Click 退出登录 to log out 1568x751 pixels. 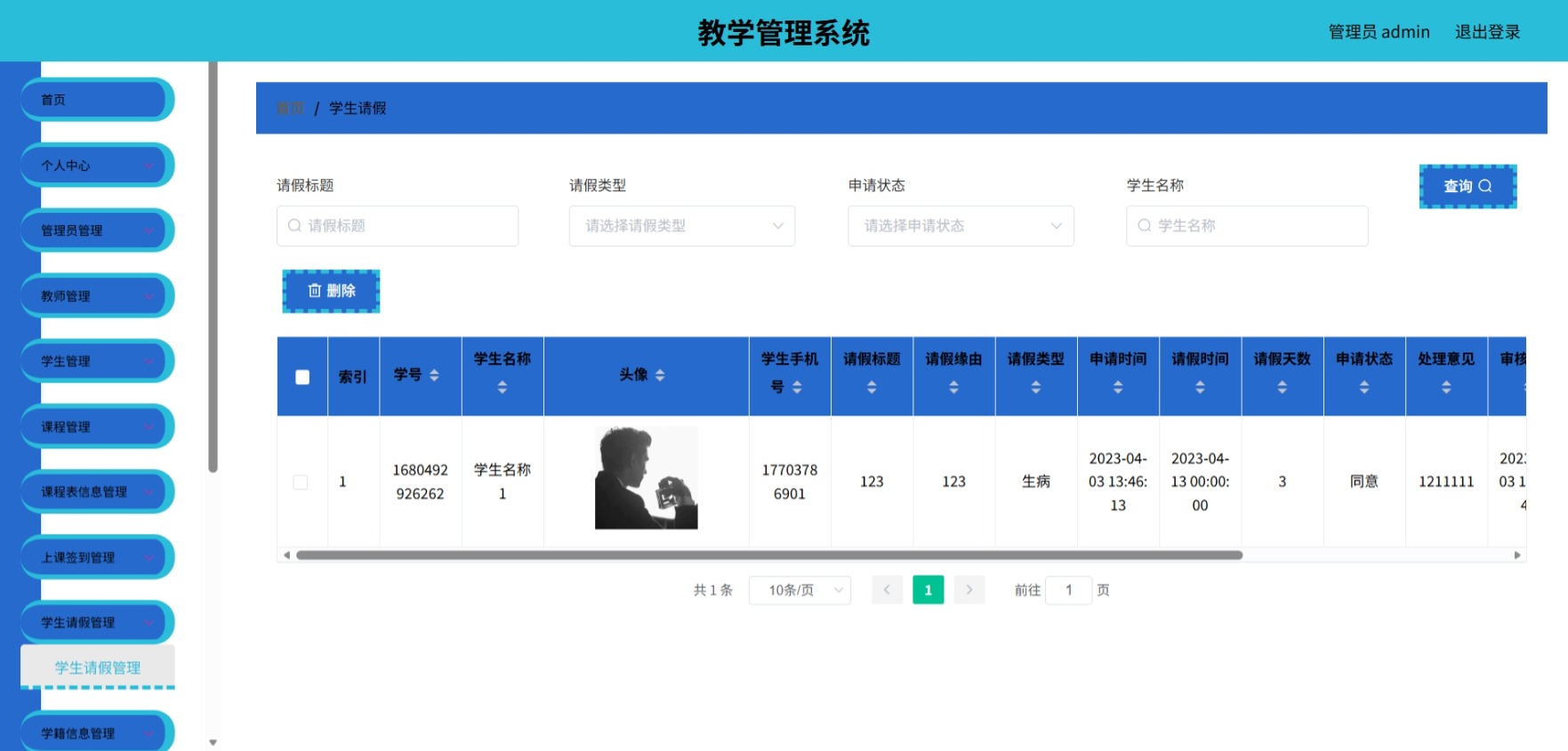[1487, 32]
